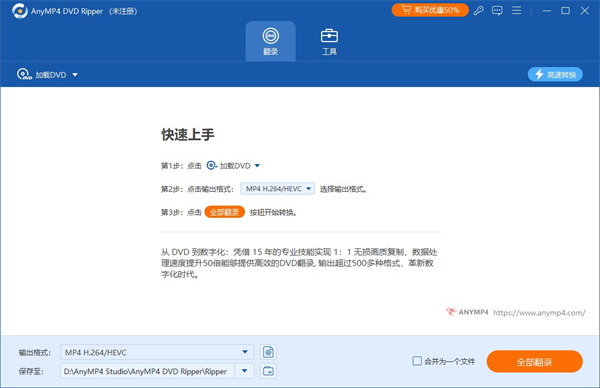This screenshot has height=388, width=600.
Task: Click the 保存至 save path field
Action: 147,371
